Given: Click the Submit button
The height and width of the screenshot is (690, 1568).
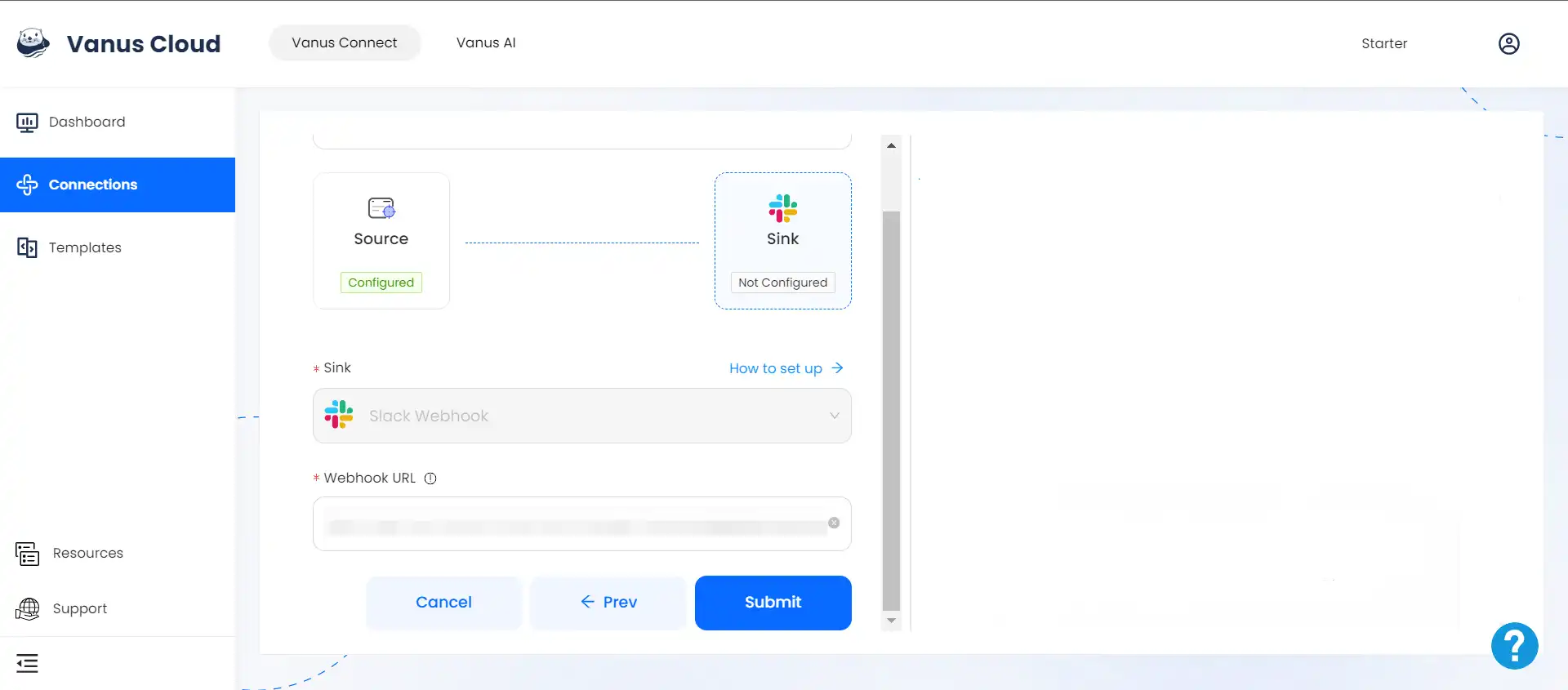Looking at the screenshot, I should (773, 603).
